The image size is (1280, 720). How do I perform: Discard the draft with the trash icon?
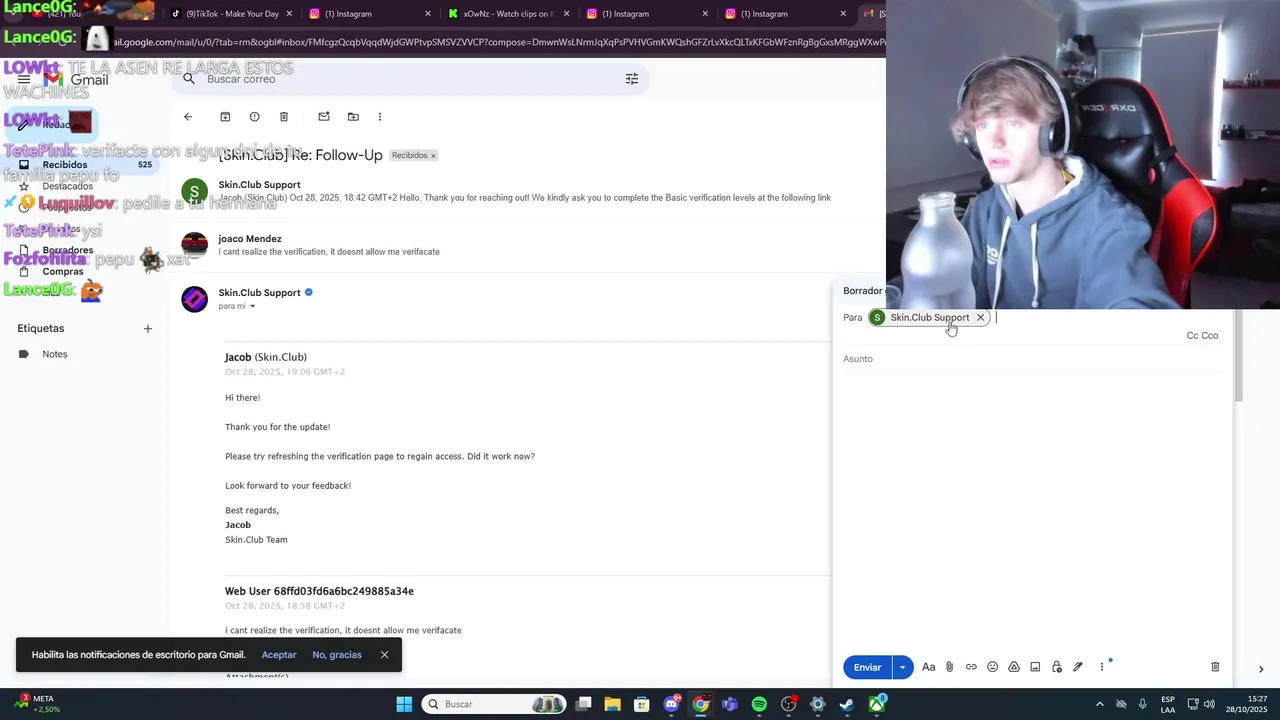[x=1215, y=667]
